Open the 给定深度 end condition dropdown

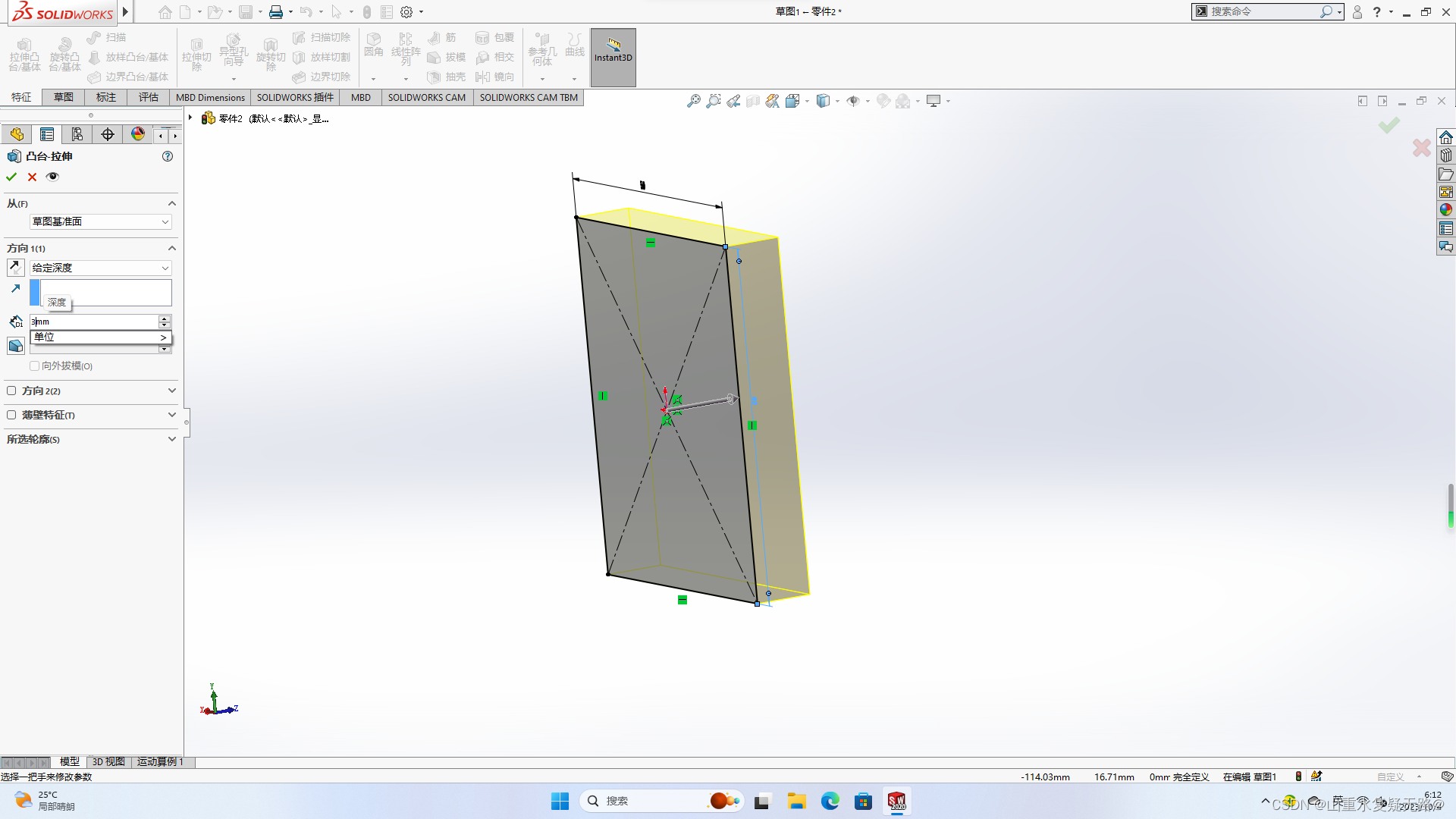[164, 268]
